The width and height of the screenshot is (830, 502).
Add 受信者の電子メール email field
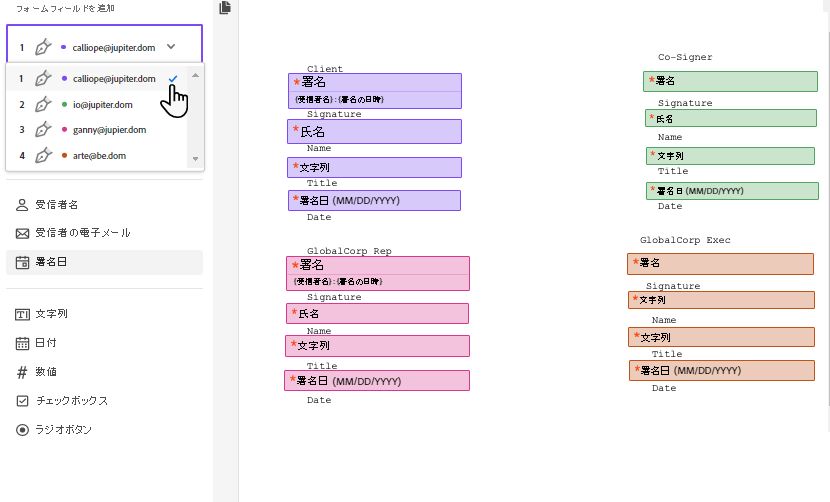[104, 233]
